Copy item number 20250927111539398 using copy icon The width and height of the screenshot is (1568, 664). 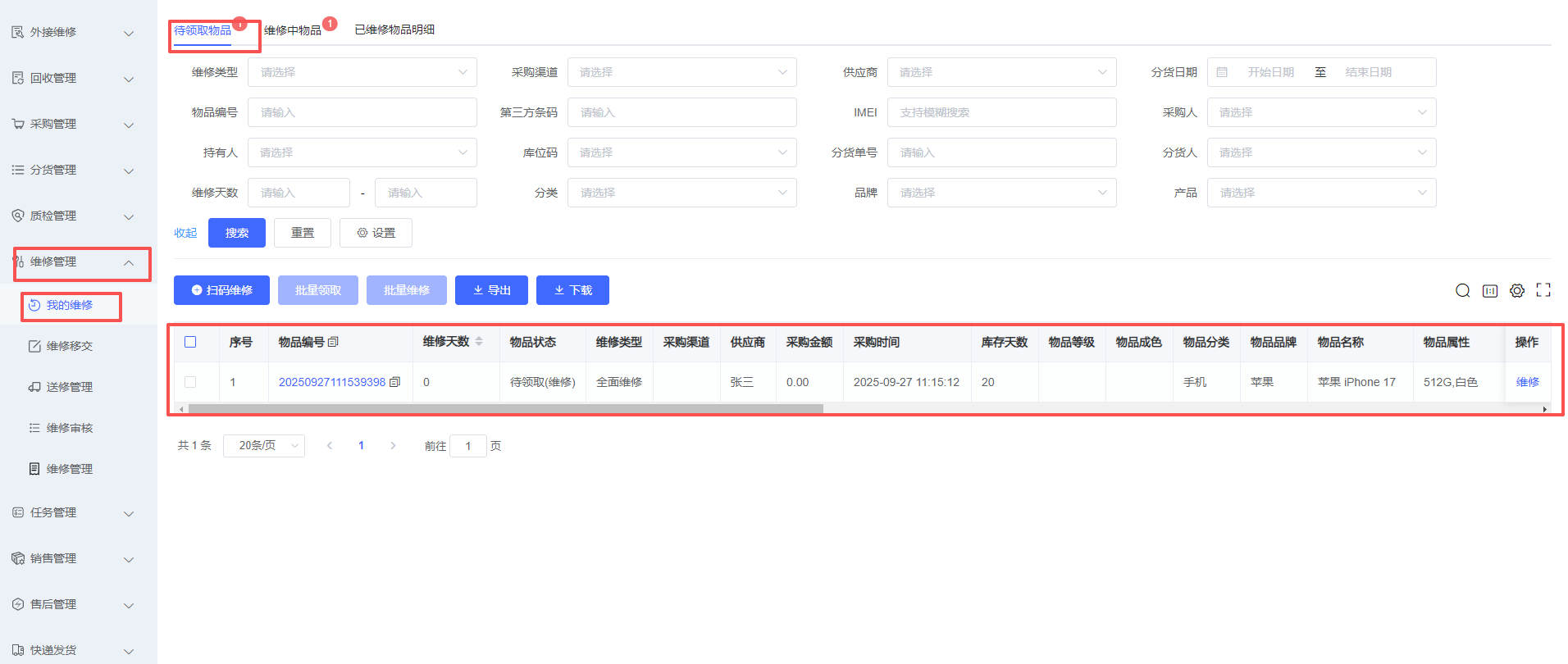click(x=395, y=382)
